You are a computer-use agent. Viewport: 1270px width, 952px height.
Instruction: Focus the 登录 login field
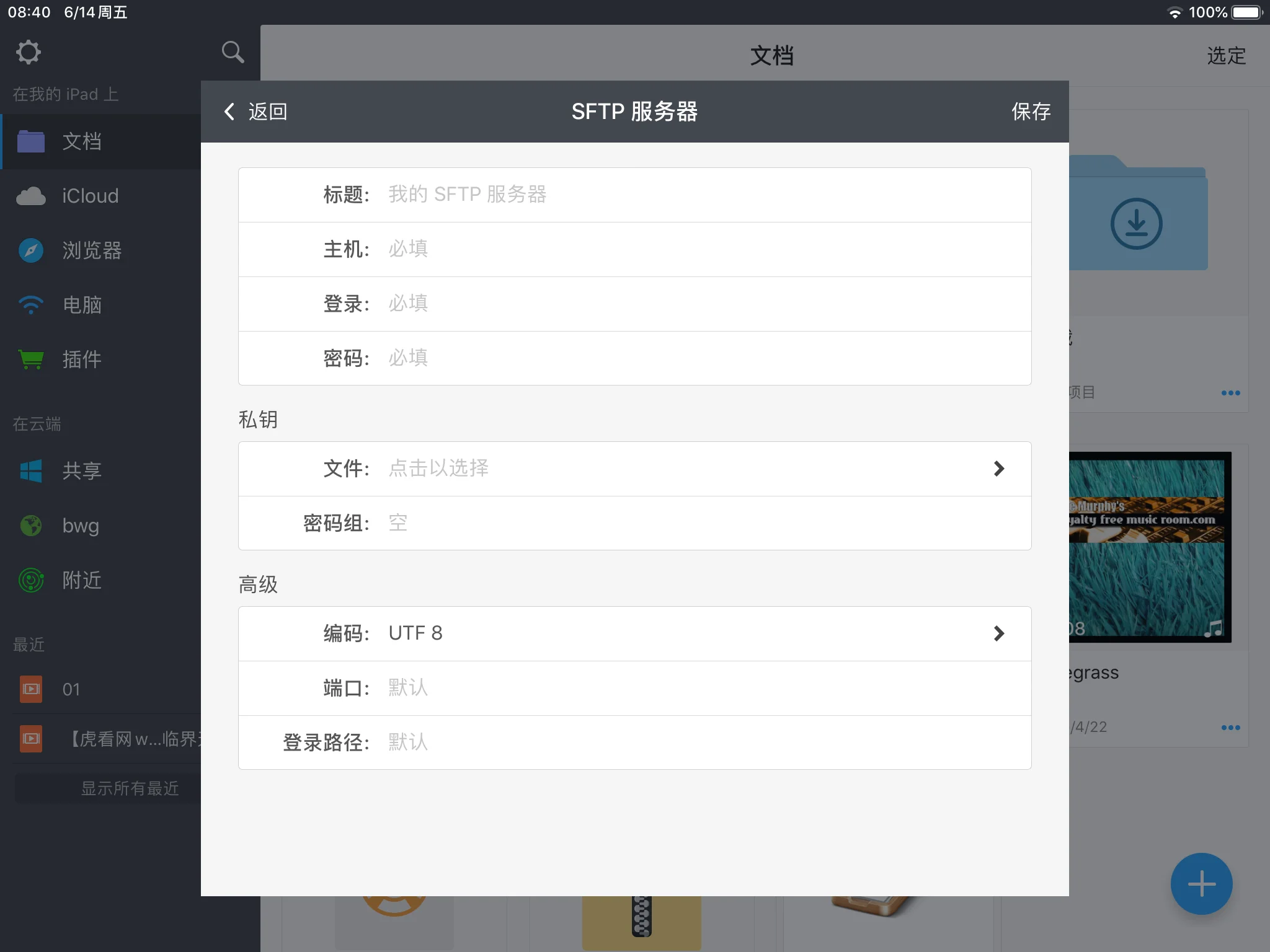[635, 304]
